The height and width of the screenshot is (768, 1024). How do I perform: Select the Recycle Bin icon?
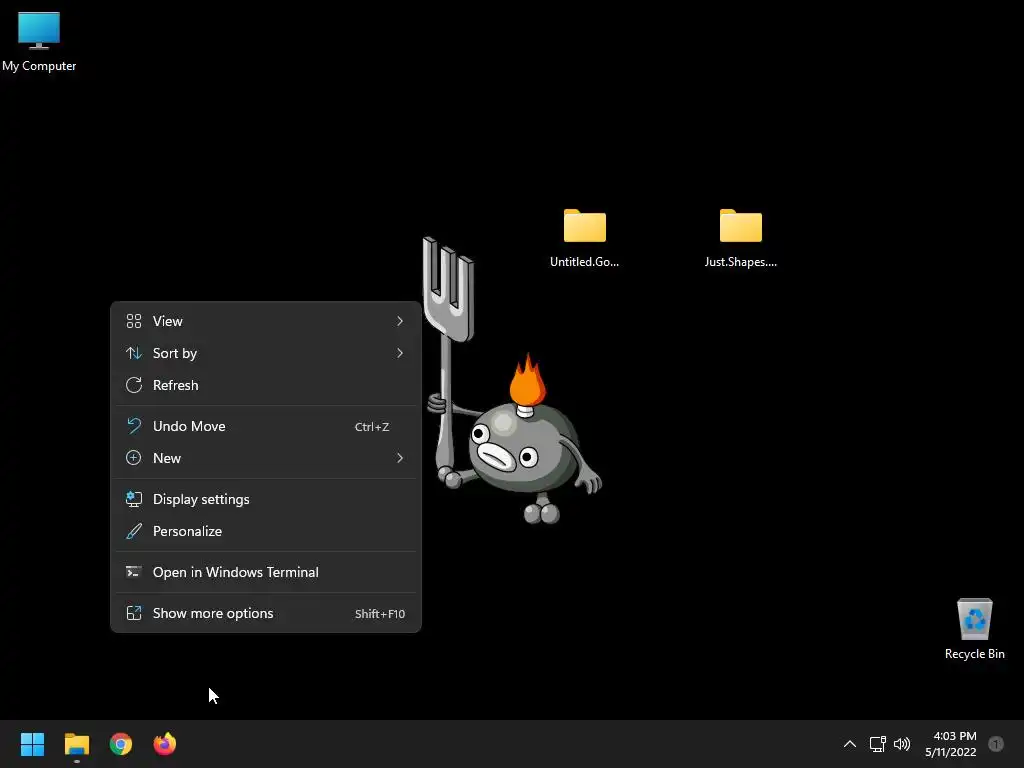(x=974, y=629)
